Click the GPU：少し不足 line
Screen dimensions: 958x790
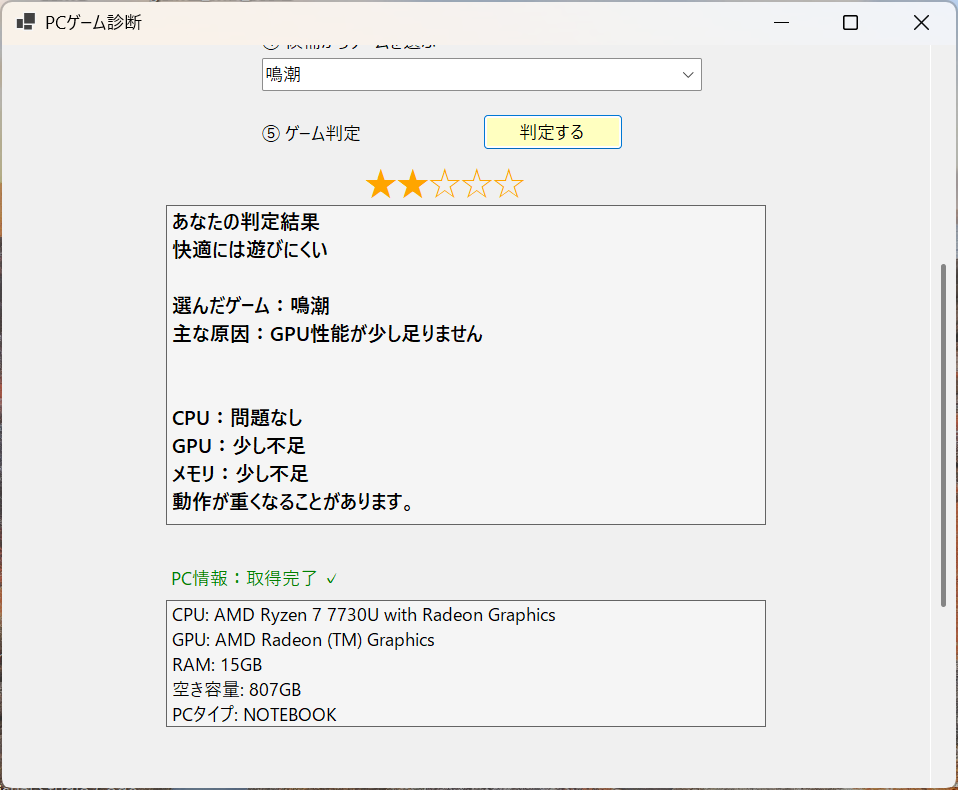coord(239,446)
